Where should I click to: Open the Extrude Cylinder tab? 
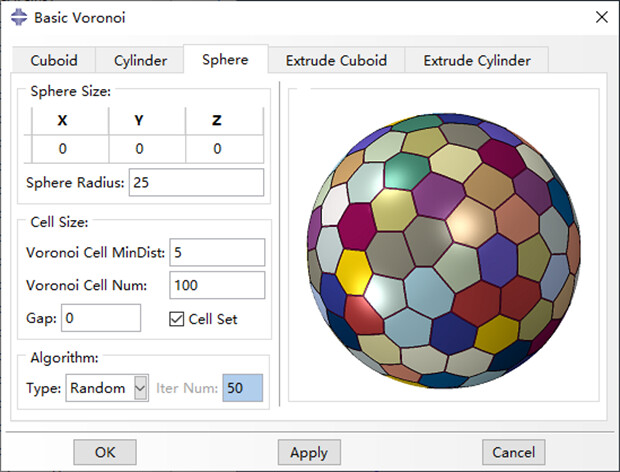pyautogui.click(x=476, y=60)
